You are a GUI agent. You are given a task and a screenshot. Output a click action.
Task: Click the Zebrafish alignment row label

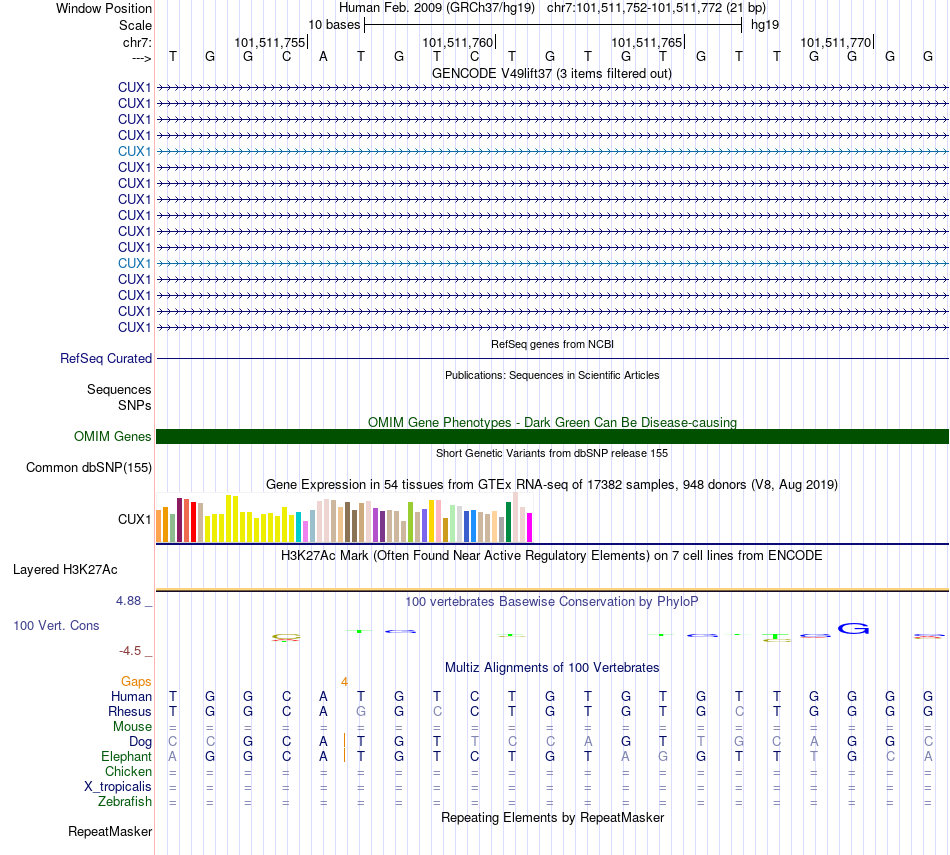point(125,801)
